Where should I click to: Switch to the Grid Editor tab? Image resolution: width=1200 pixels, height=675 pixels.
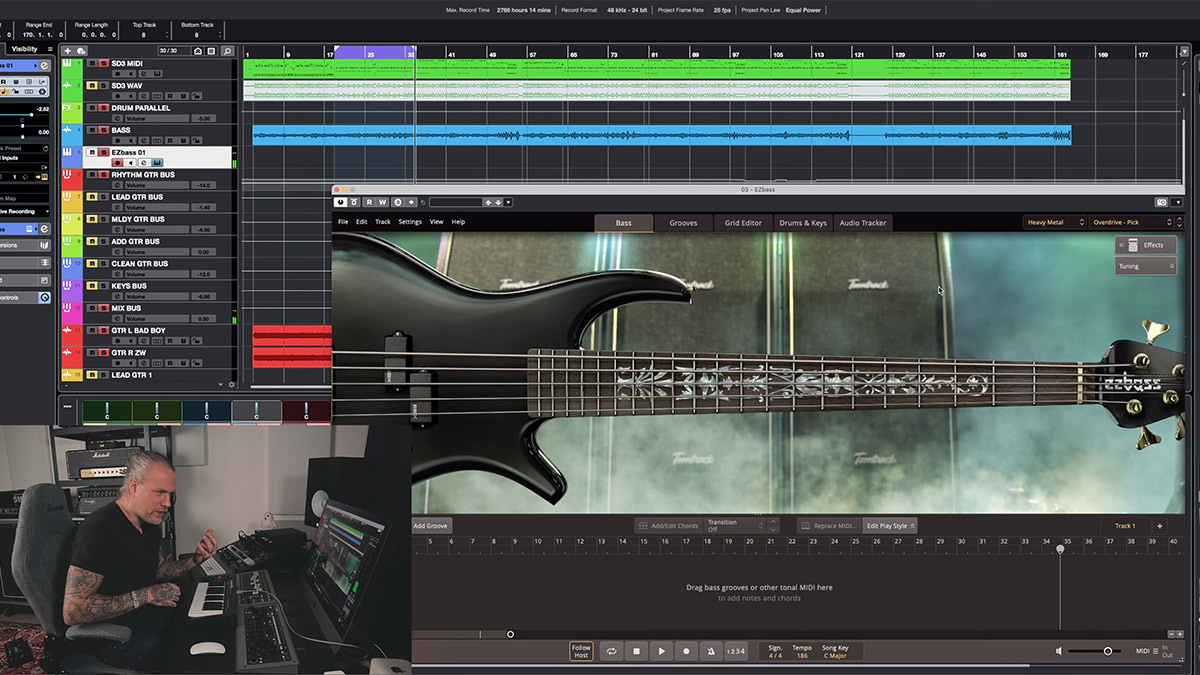[x=743, y=223]
